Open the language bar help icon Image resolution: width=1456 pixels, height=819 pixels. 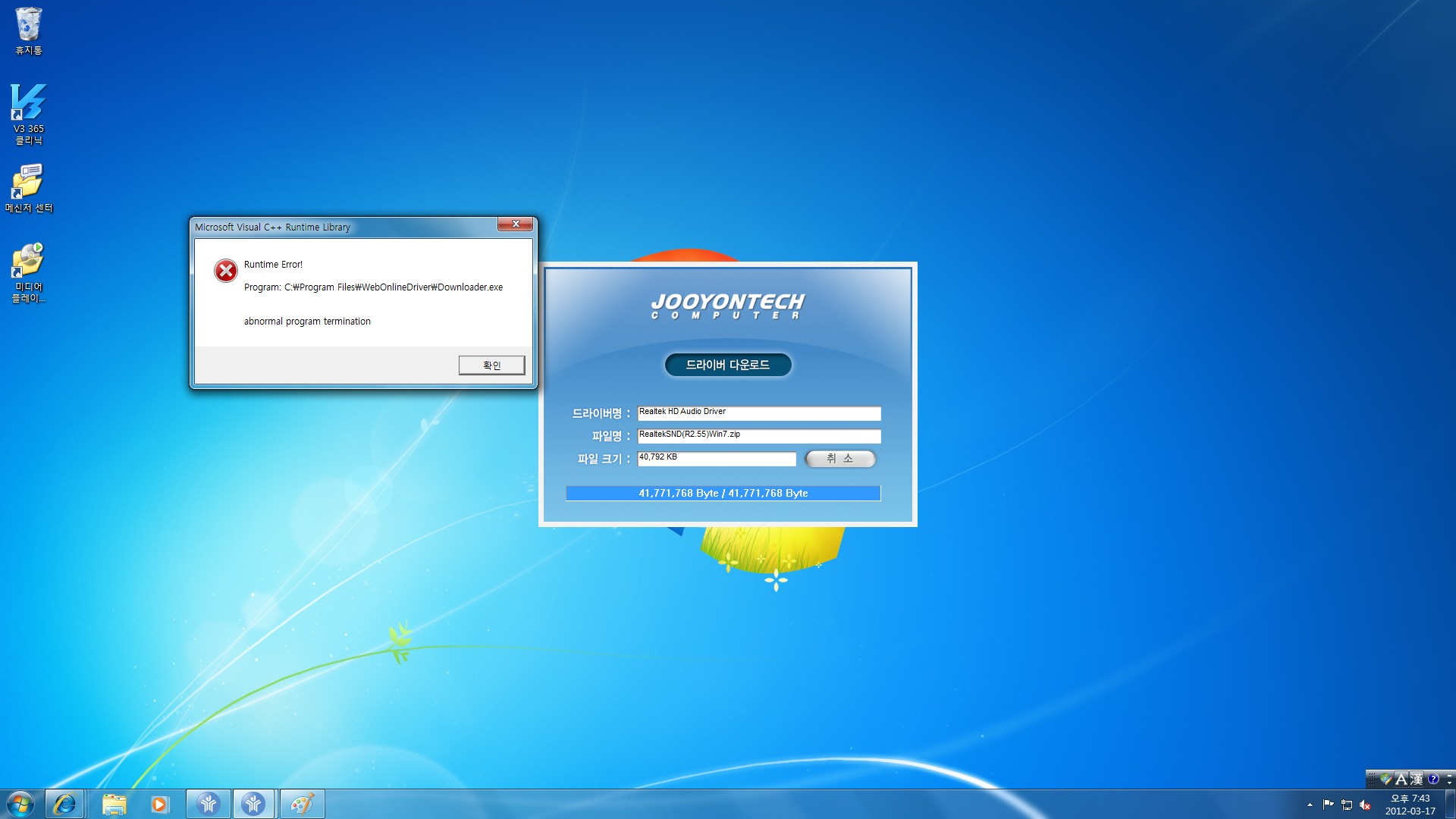coord(1433,779)
